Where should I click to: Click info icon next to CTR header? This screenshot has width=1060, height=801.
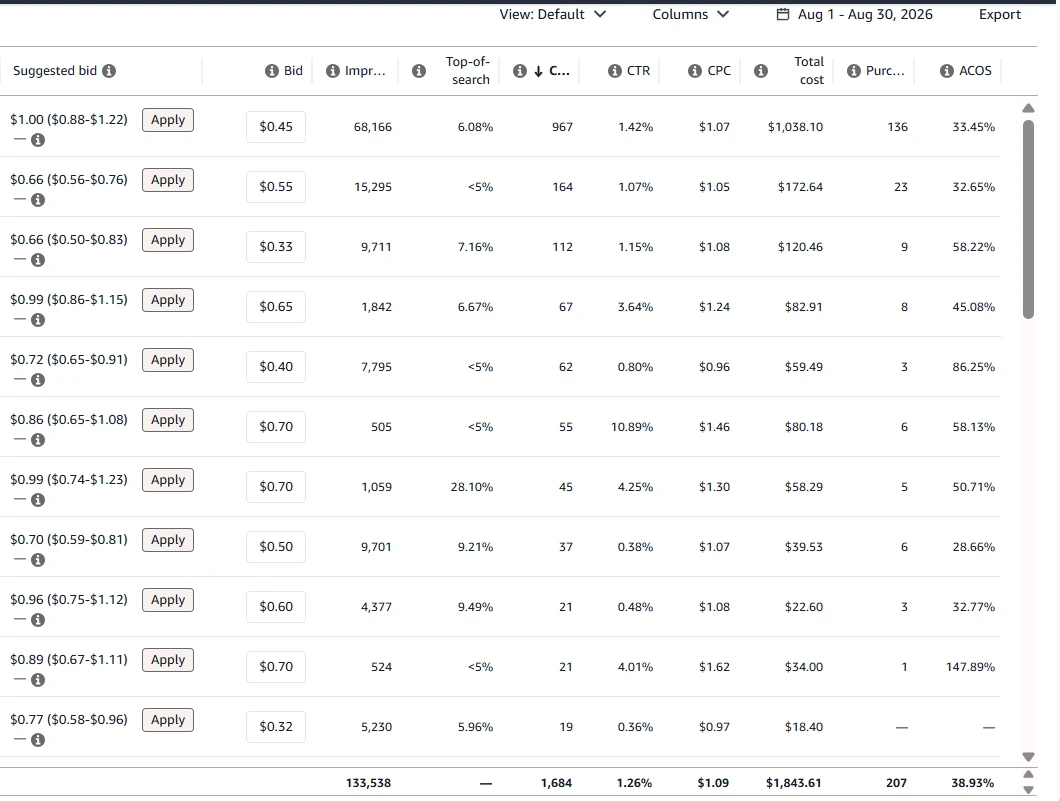point(615,71)
